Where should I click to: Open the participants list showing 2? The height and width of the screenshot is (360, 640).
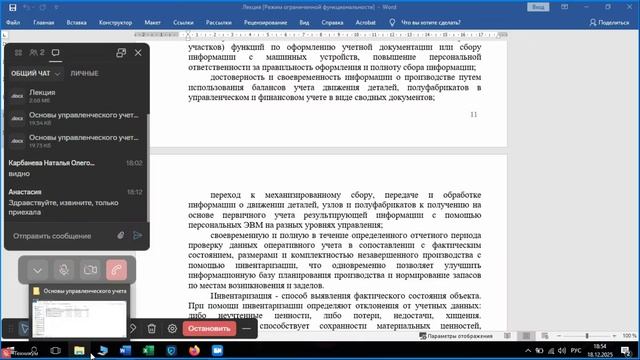coord(37,53)
